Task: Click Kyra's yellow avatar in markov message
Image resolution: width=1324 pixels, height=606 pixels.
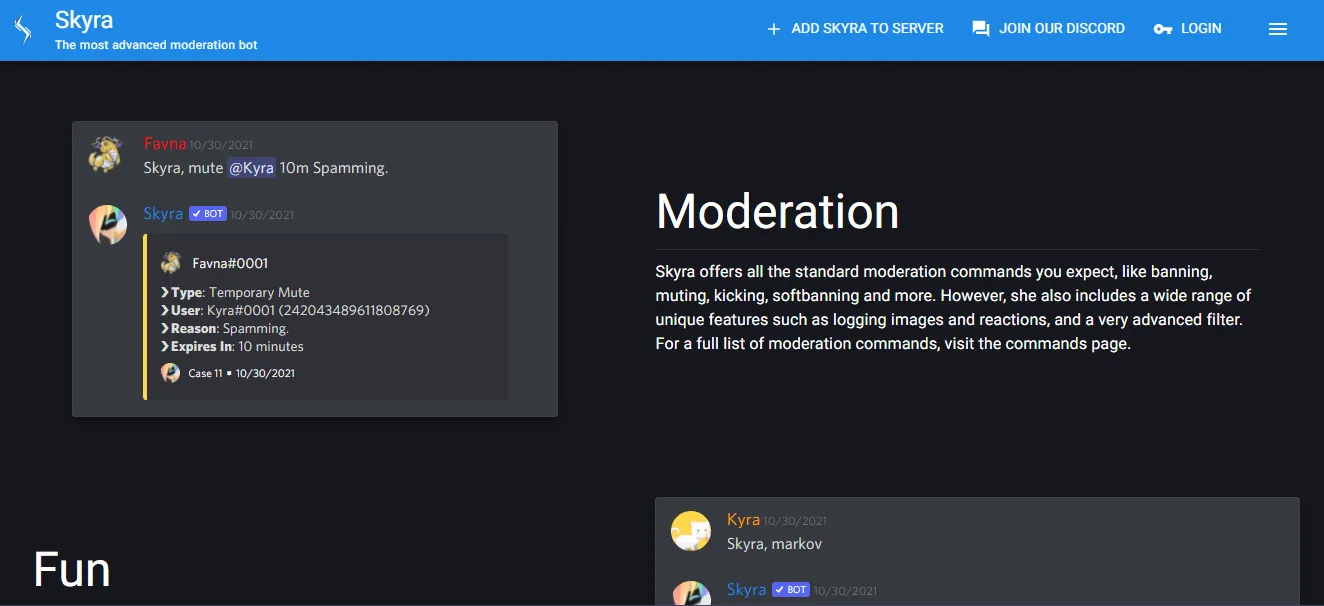Action: pyautogui.click(x=690, y=531)
